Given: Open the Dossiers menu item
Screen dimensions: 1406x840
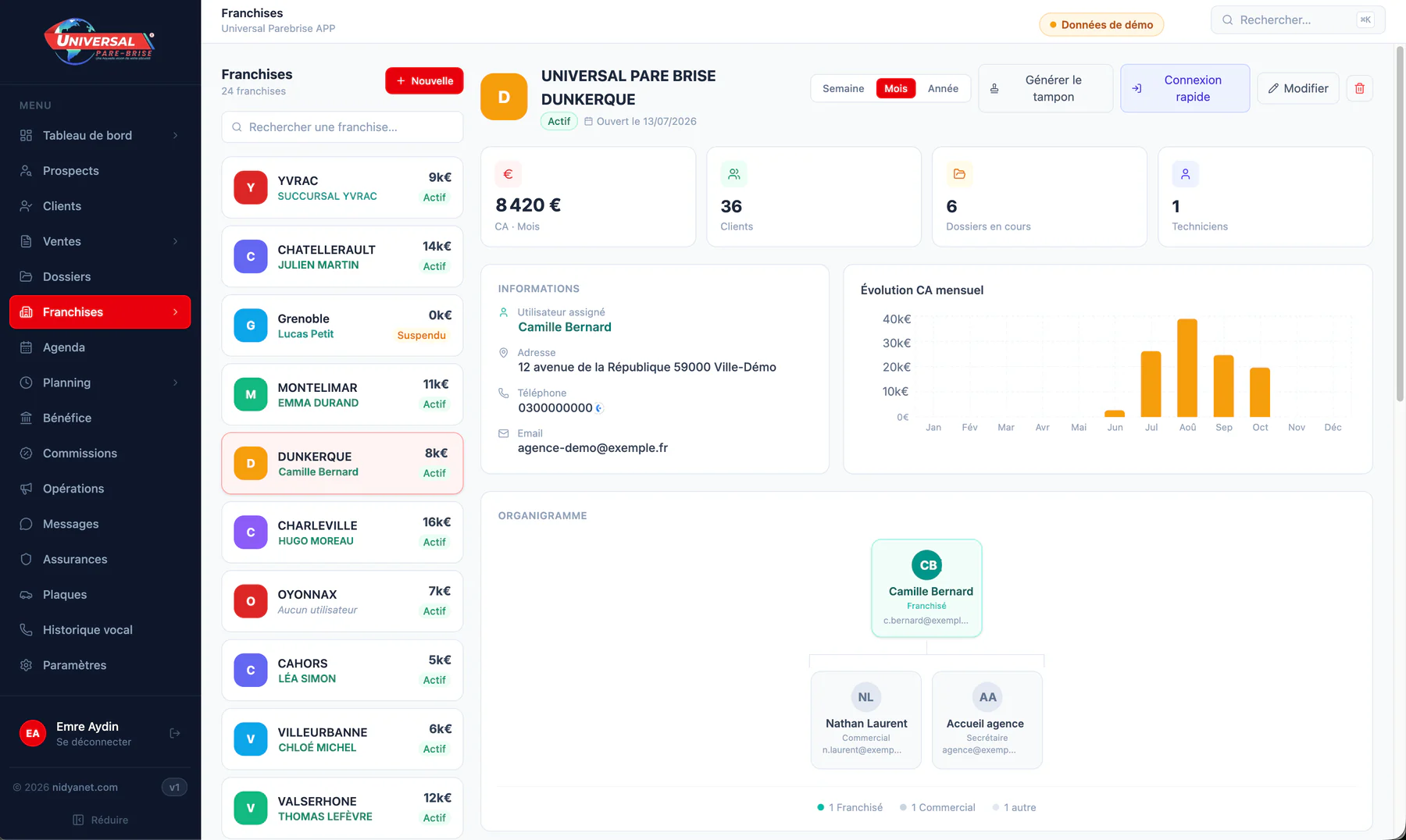Looking at the screenshot, I should [100, 276].
